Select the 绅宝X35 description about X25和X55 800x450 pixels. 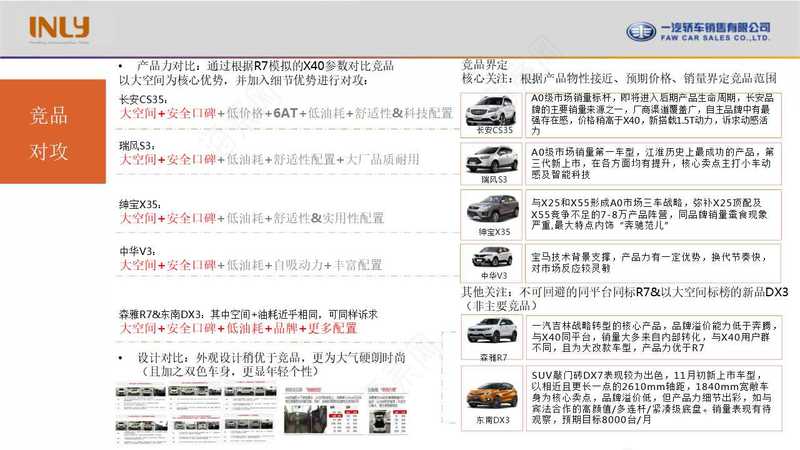pos(654,214)
